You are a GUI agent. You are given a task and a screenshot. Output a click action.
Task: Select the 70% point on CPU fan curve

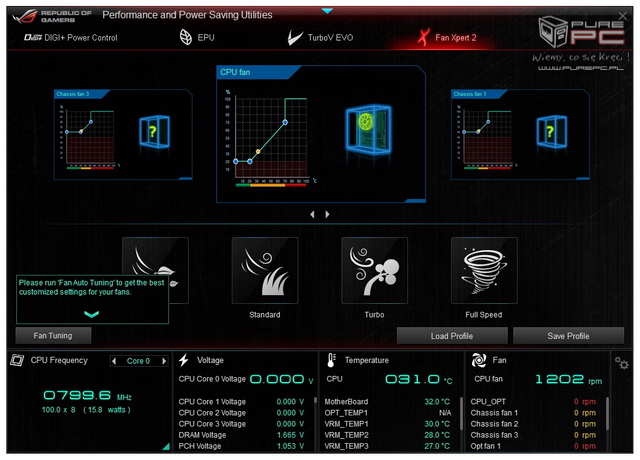(x=285, y=122)
